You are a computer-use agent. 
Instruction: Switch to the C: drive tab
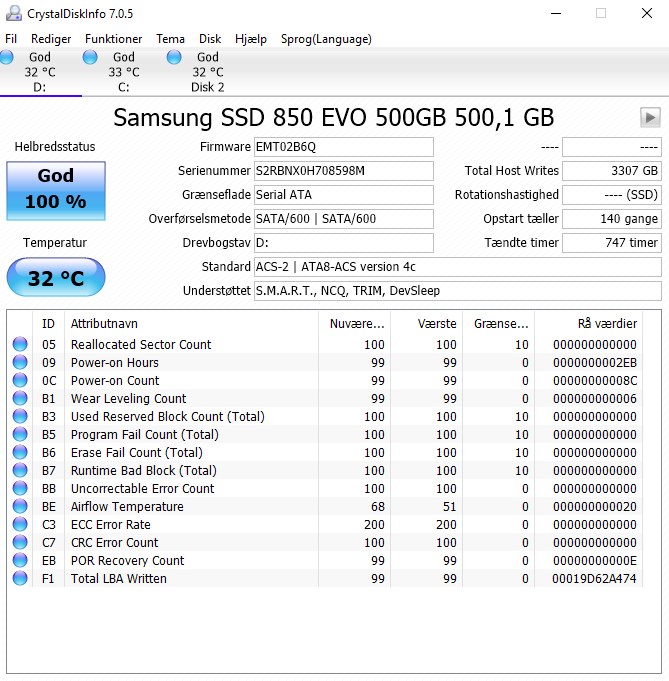(124, 72)
